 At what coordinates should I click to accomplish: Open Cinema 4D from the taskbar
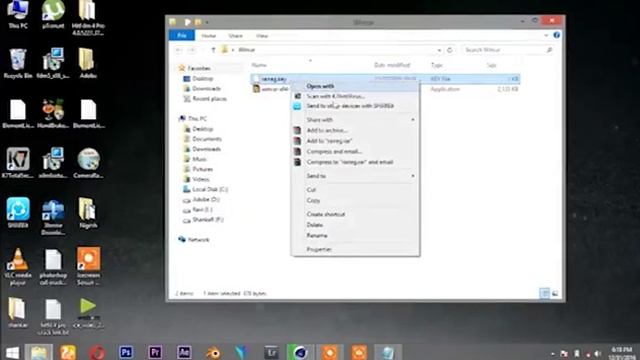pyautogui.click(x=300, y=352)
